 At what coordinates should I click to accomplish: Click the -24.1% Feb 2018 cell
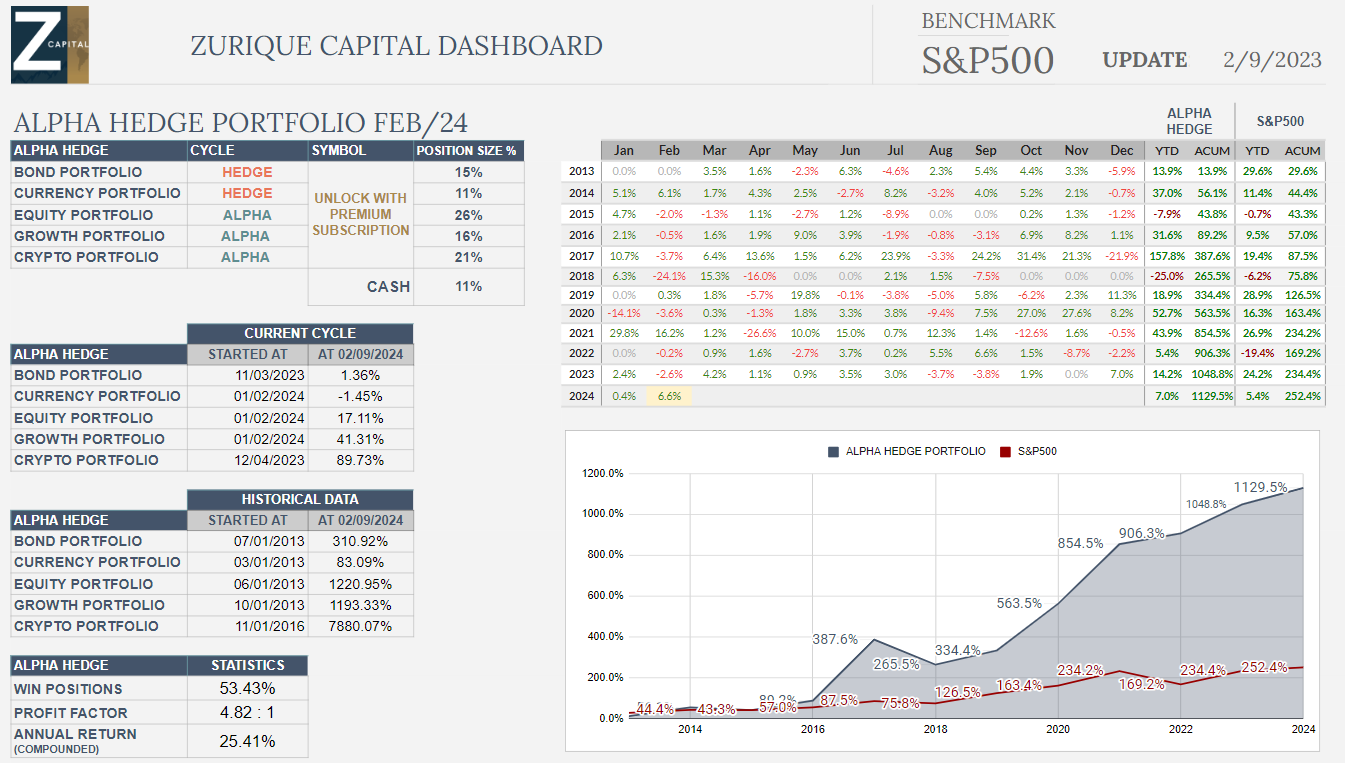pos(669,276)
